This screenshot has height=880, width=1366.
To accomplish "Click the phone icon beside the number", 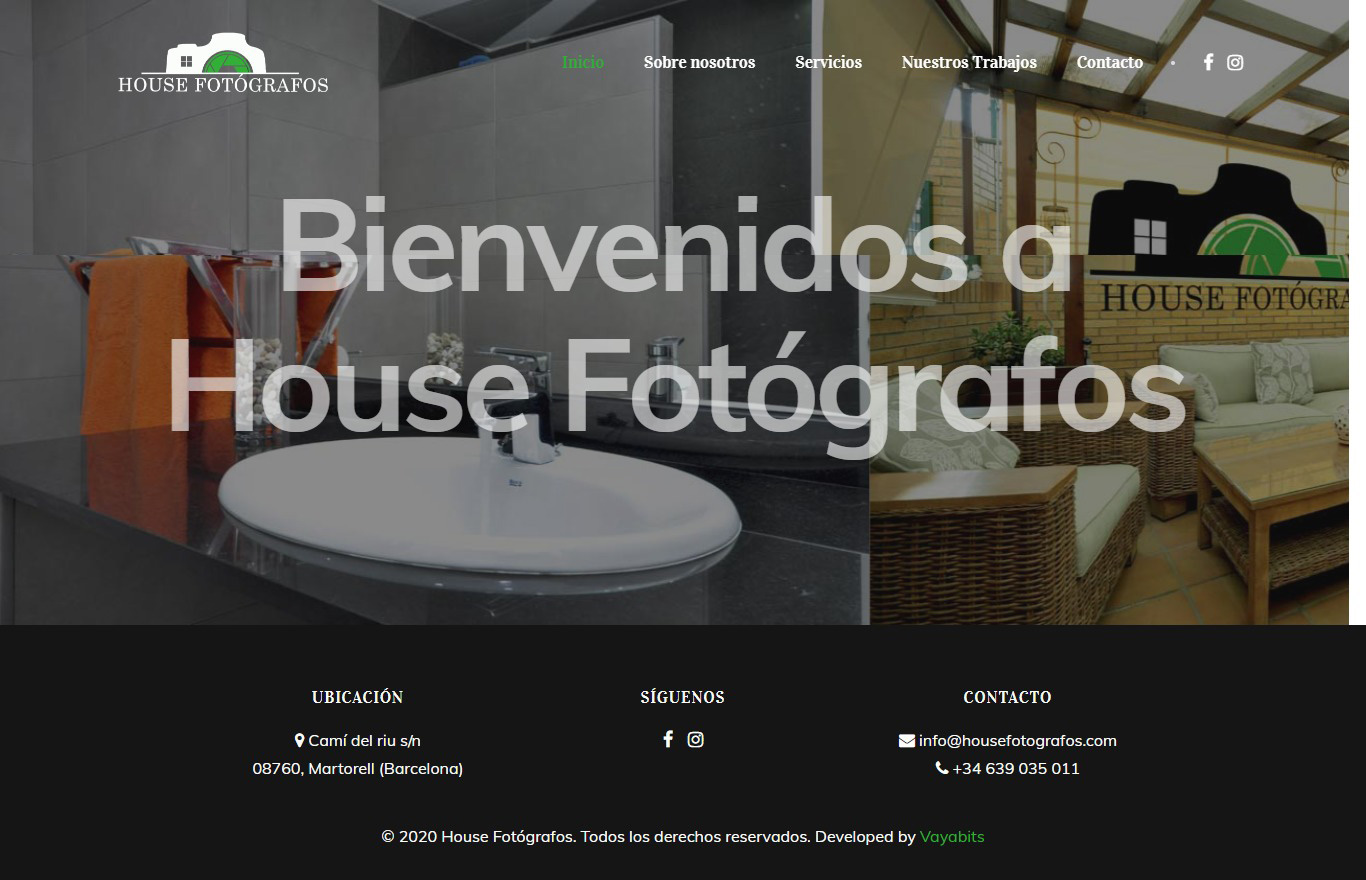I will [942, 768].
